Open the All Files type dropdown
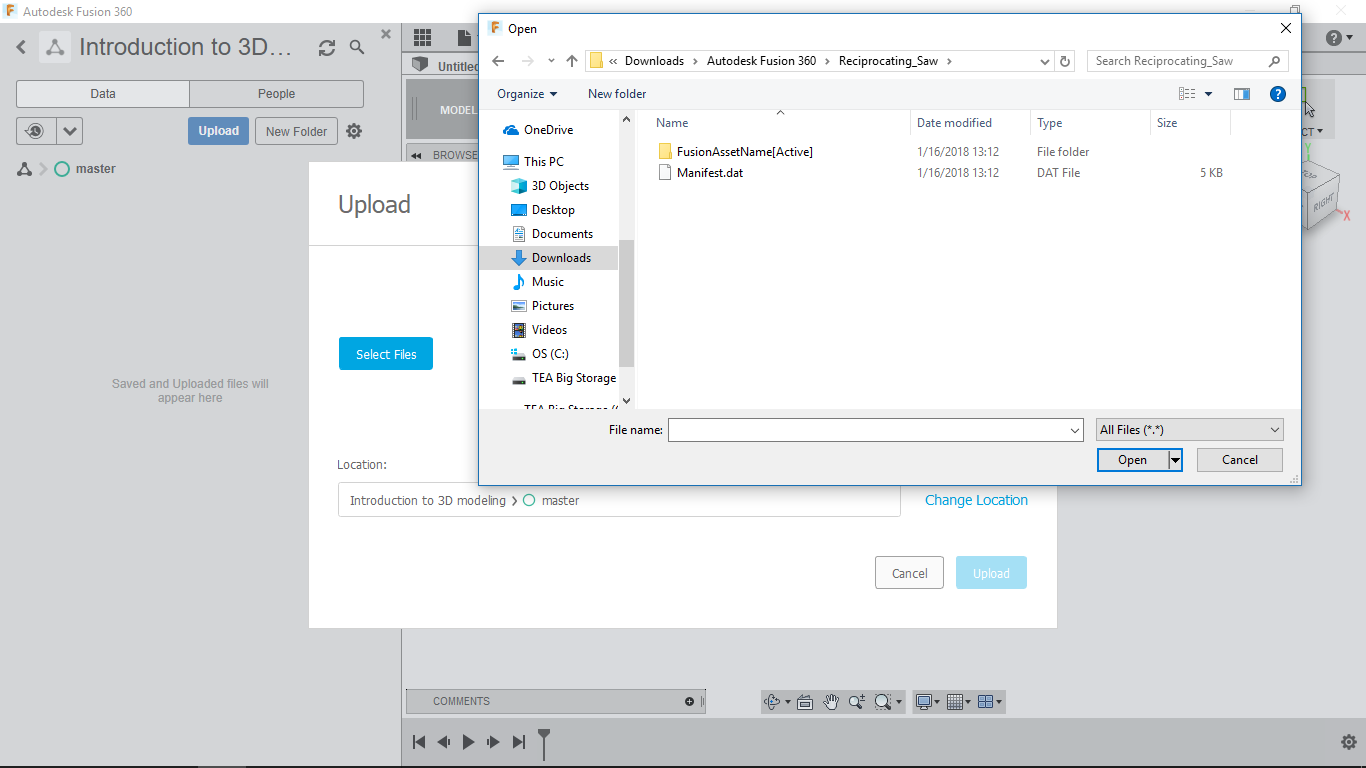Viewport: 1366px width, 768px height. (1190, 430)
